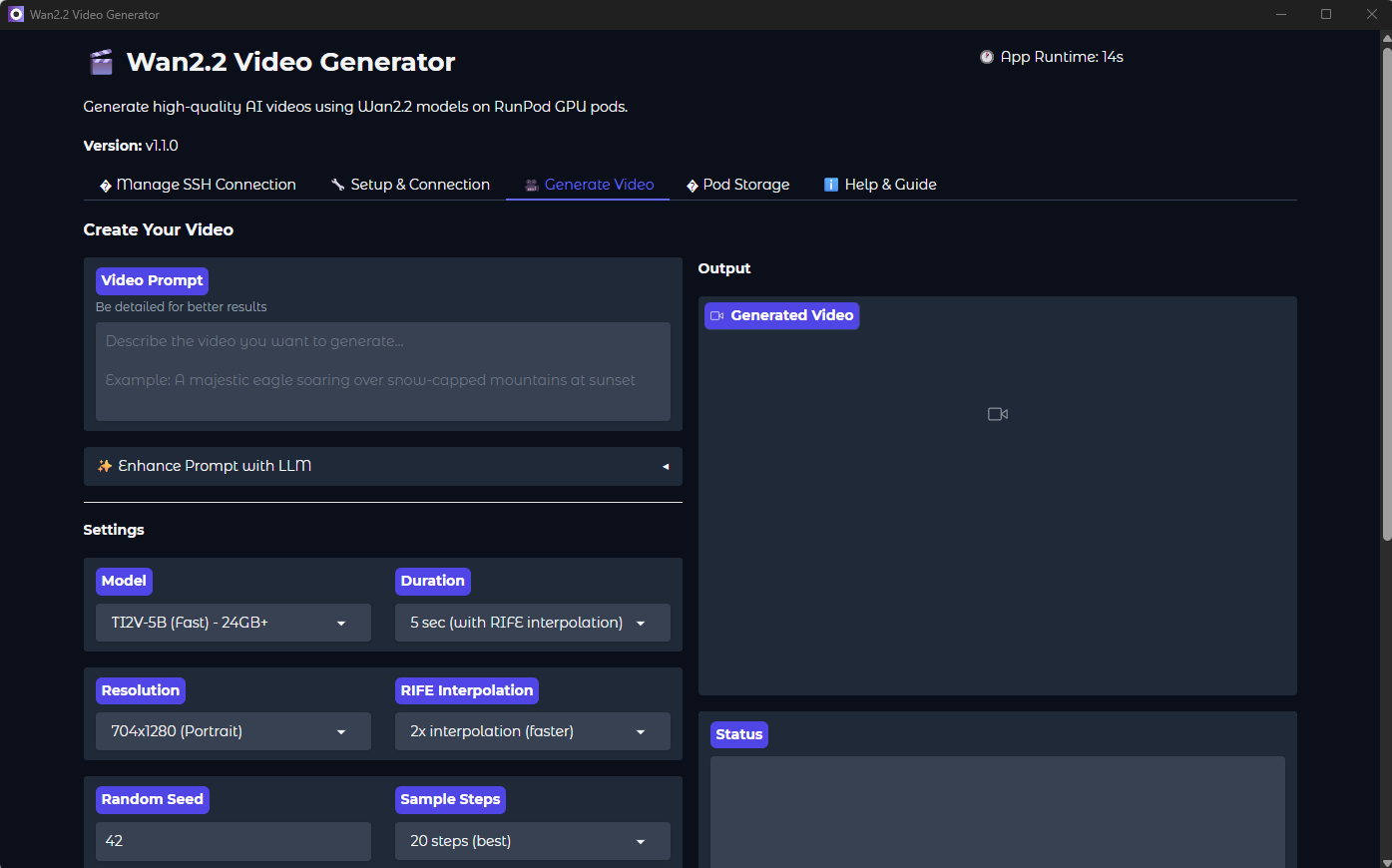Click the Generated Video label
1392x868 pixels.
781,315
